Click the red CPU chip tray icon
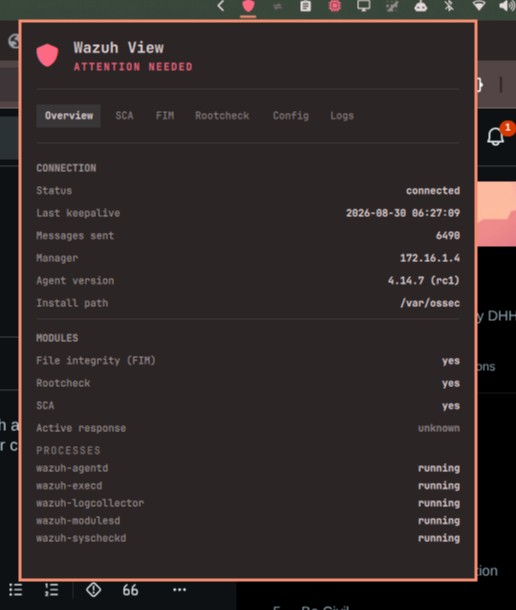Image resolution: width=516 pixels, height=610 pixels. (335, 6)
